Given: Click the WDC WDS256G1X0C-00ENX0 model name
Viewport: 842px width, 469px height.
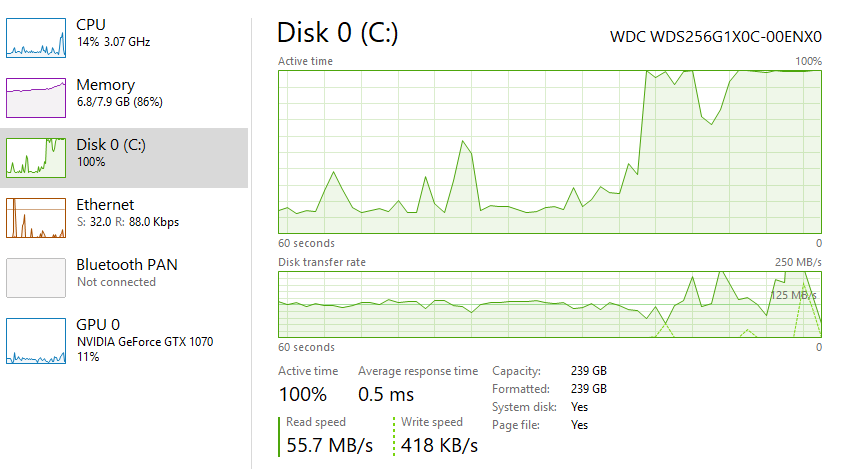Looking at the screenshot, I should 715,37.
